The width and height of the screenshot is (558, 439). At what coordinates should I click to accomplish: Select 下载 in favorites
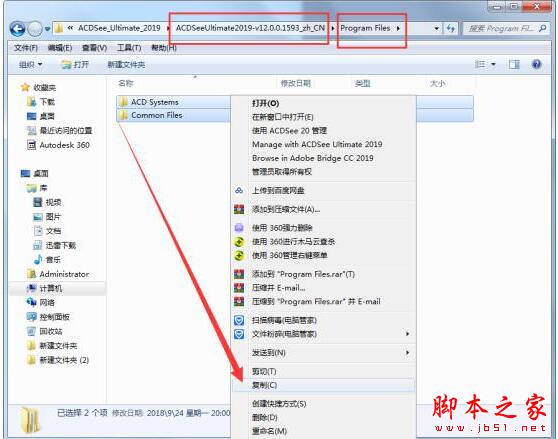pyautogui.click(x=41, y=102)
